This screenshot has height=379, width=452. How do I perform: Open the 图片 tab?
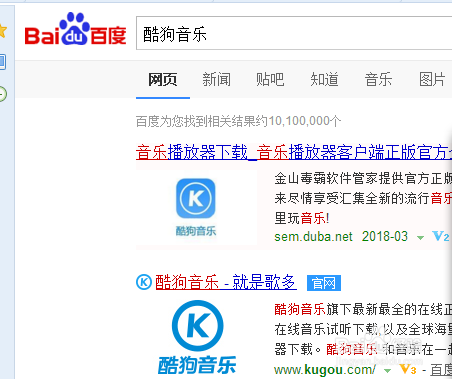432,80
